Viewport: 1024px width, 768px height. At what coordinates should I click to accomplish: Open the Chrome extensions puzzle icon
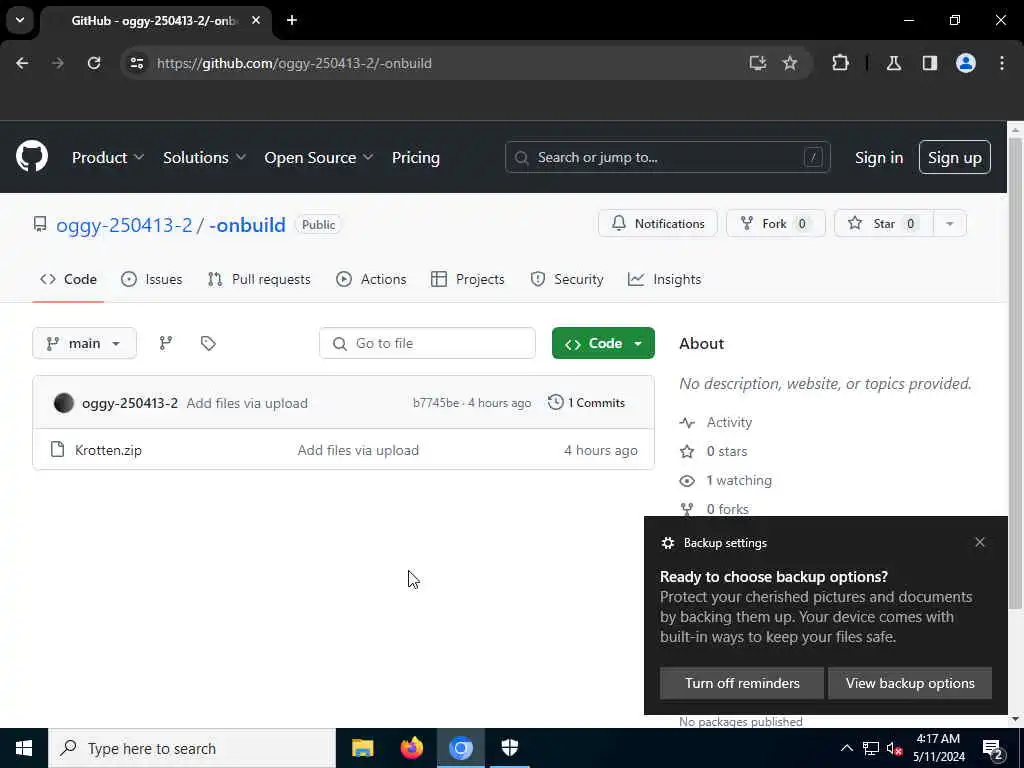click(x=840, y=63)
